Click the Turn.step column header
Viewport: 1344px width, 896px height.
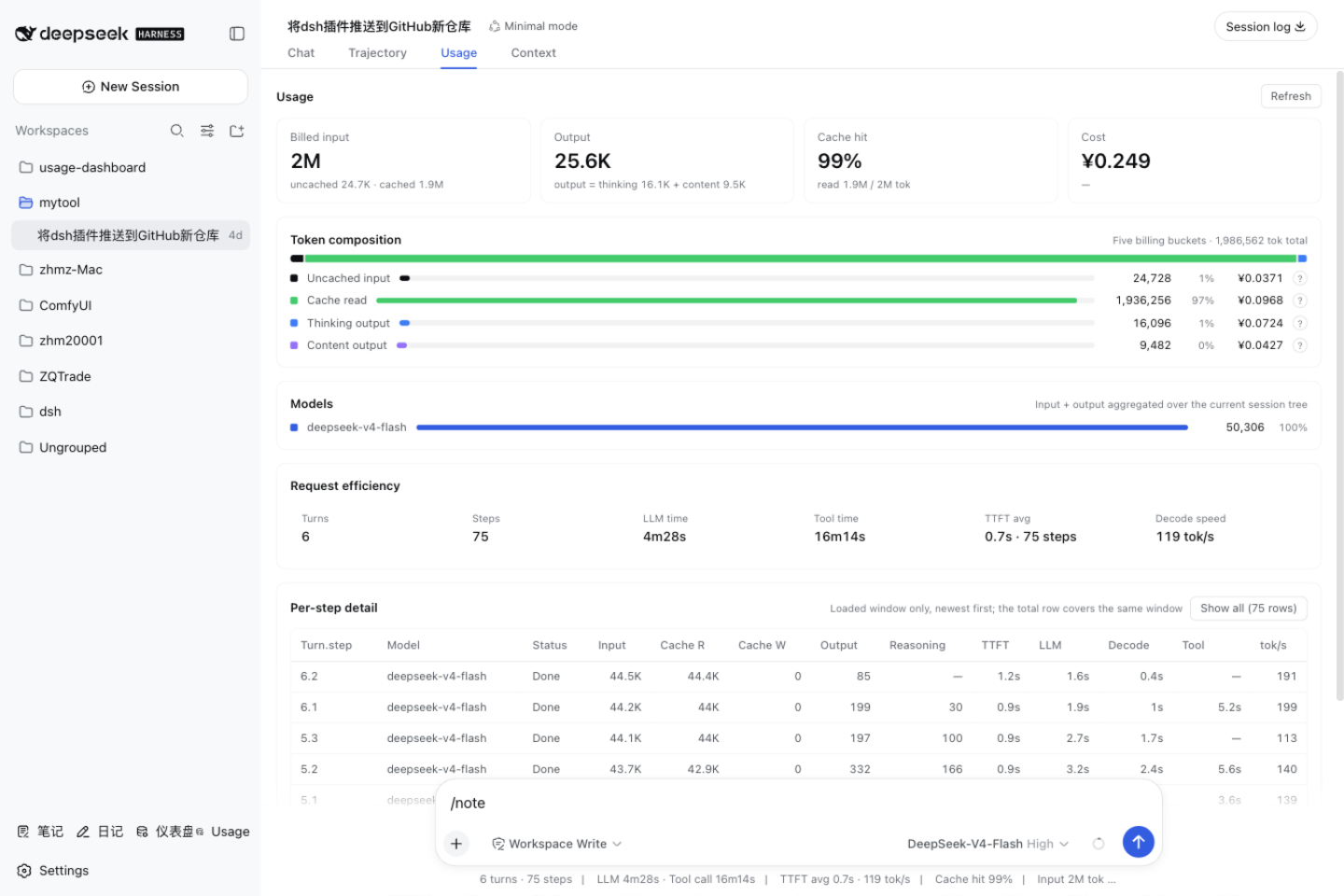[x=326, y=645]
